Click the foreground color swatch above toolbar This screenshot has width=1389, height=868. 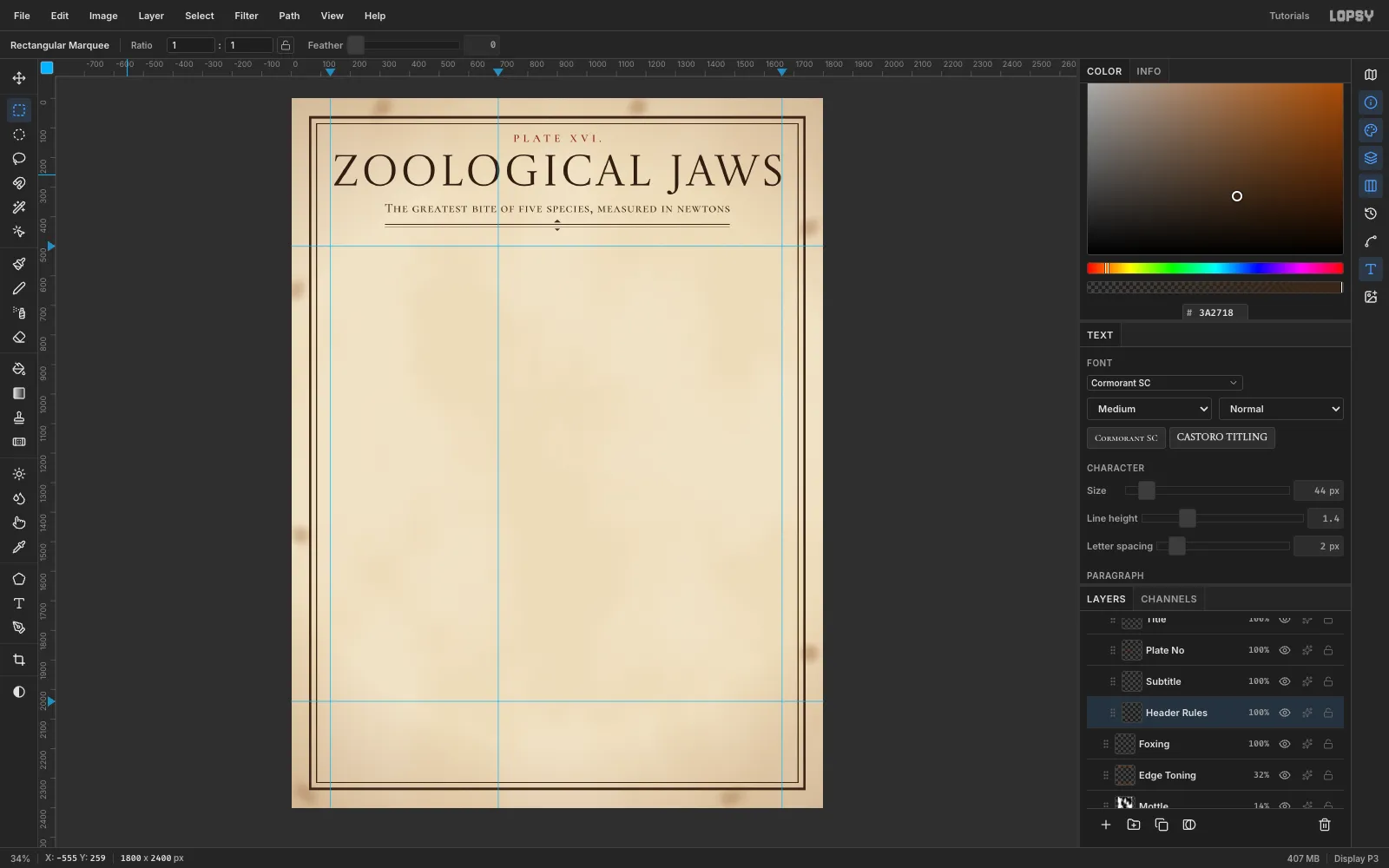47,68
